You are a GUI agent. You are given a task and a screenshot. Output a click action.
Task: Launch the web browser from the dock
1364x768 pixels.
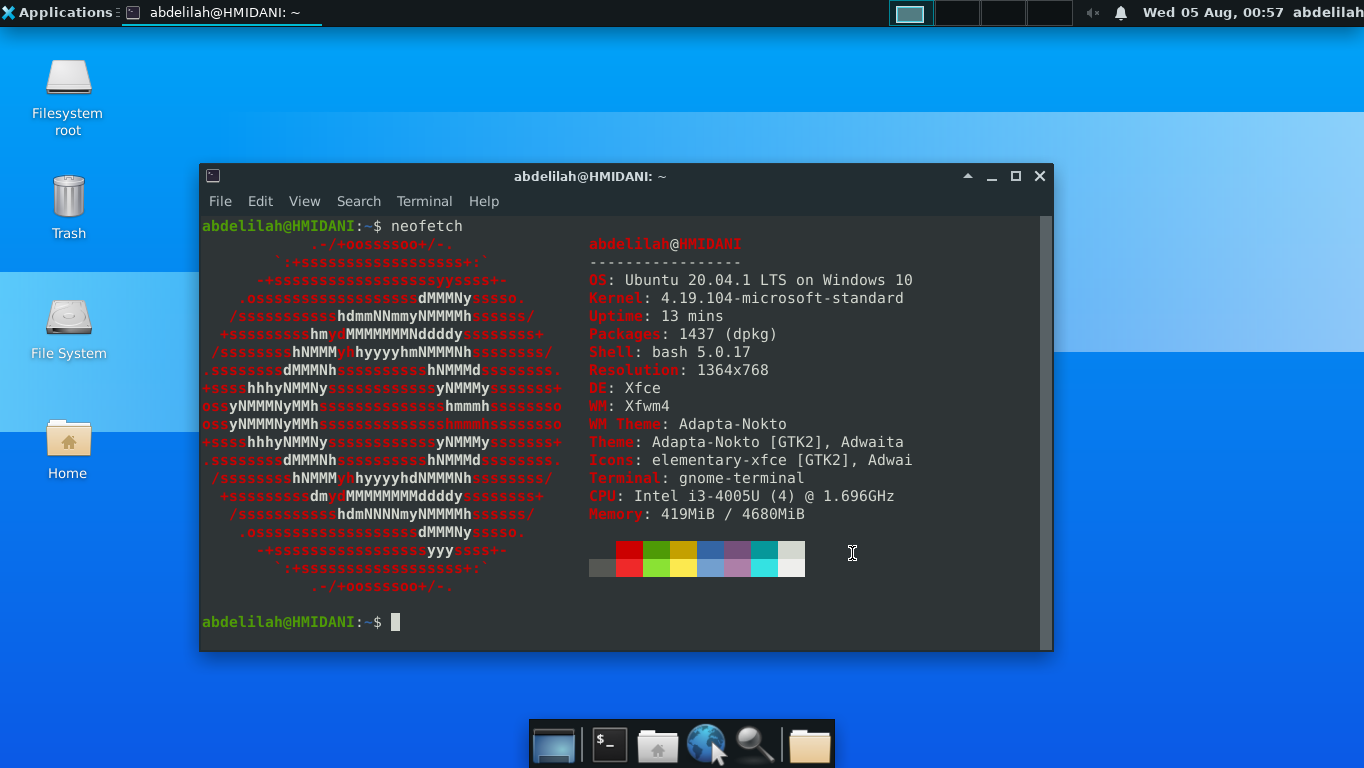(x=706, y=745)
